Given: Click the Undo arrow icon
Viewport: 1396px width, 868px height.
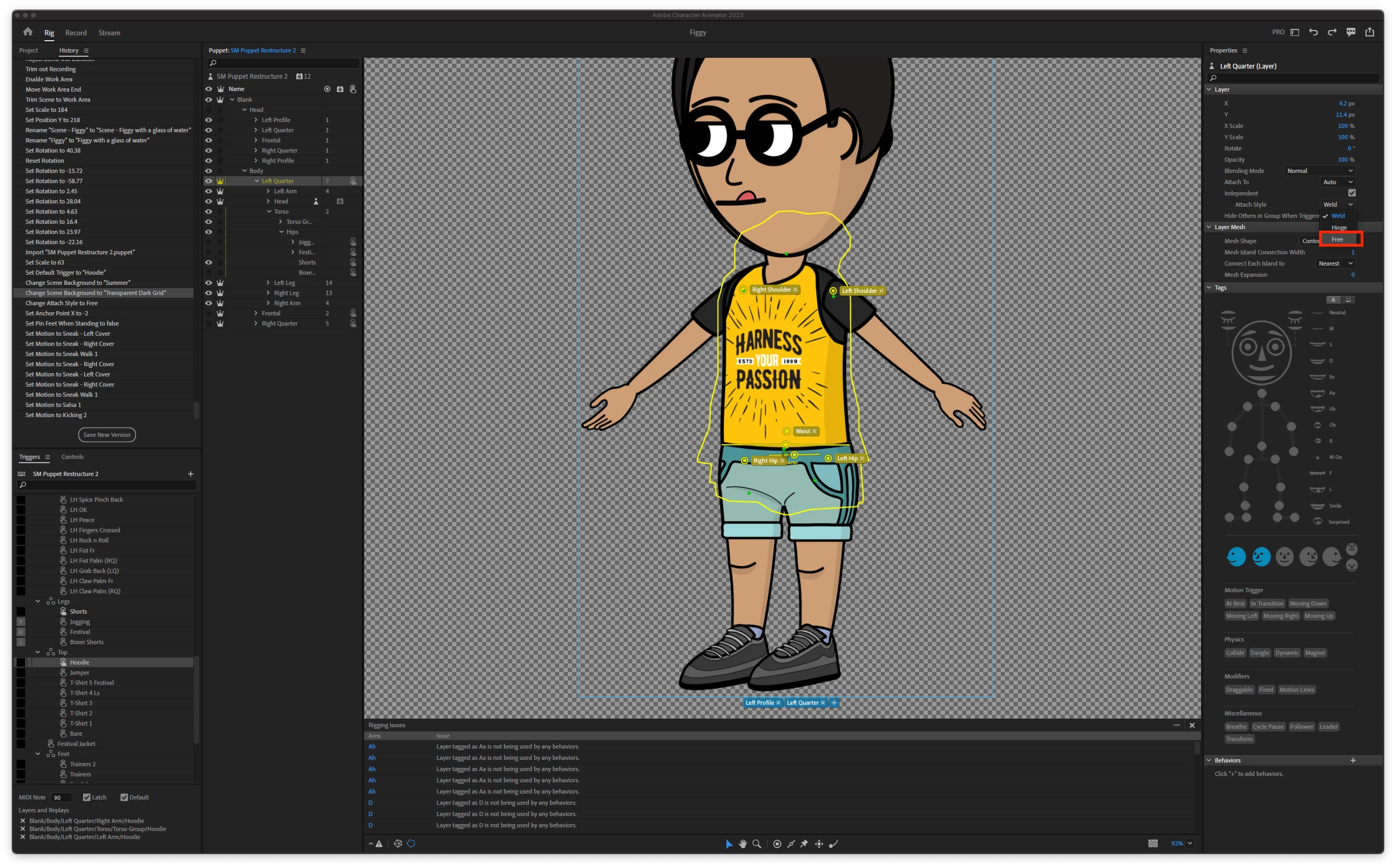Looking at the screenshot, I should coord(1314,32).
